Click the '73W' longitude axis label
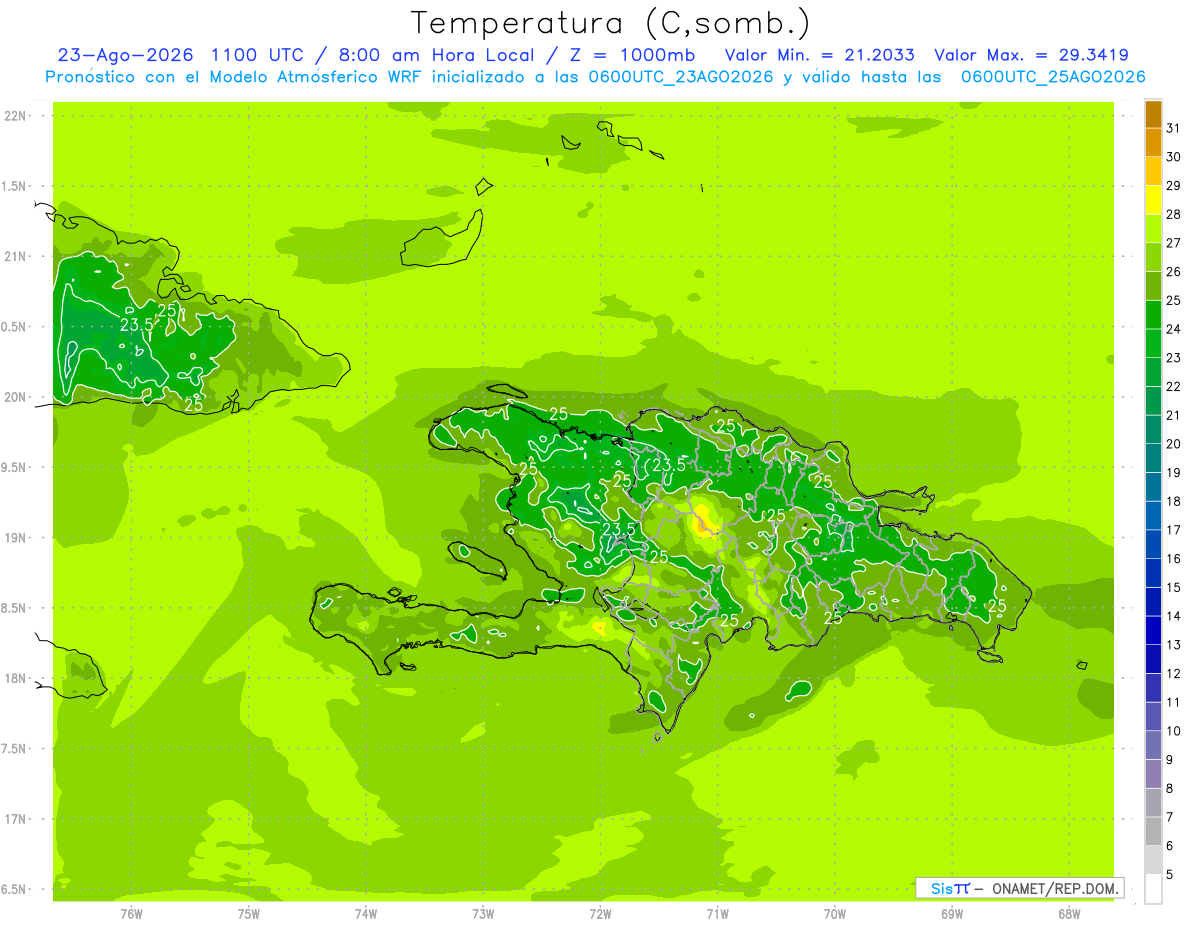 [x=483, y=913]
